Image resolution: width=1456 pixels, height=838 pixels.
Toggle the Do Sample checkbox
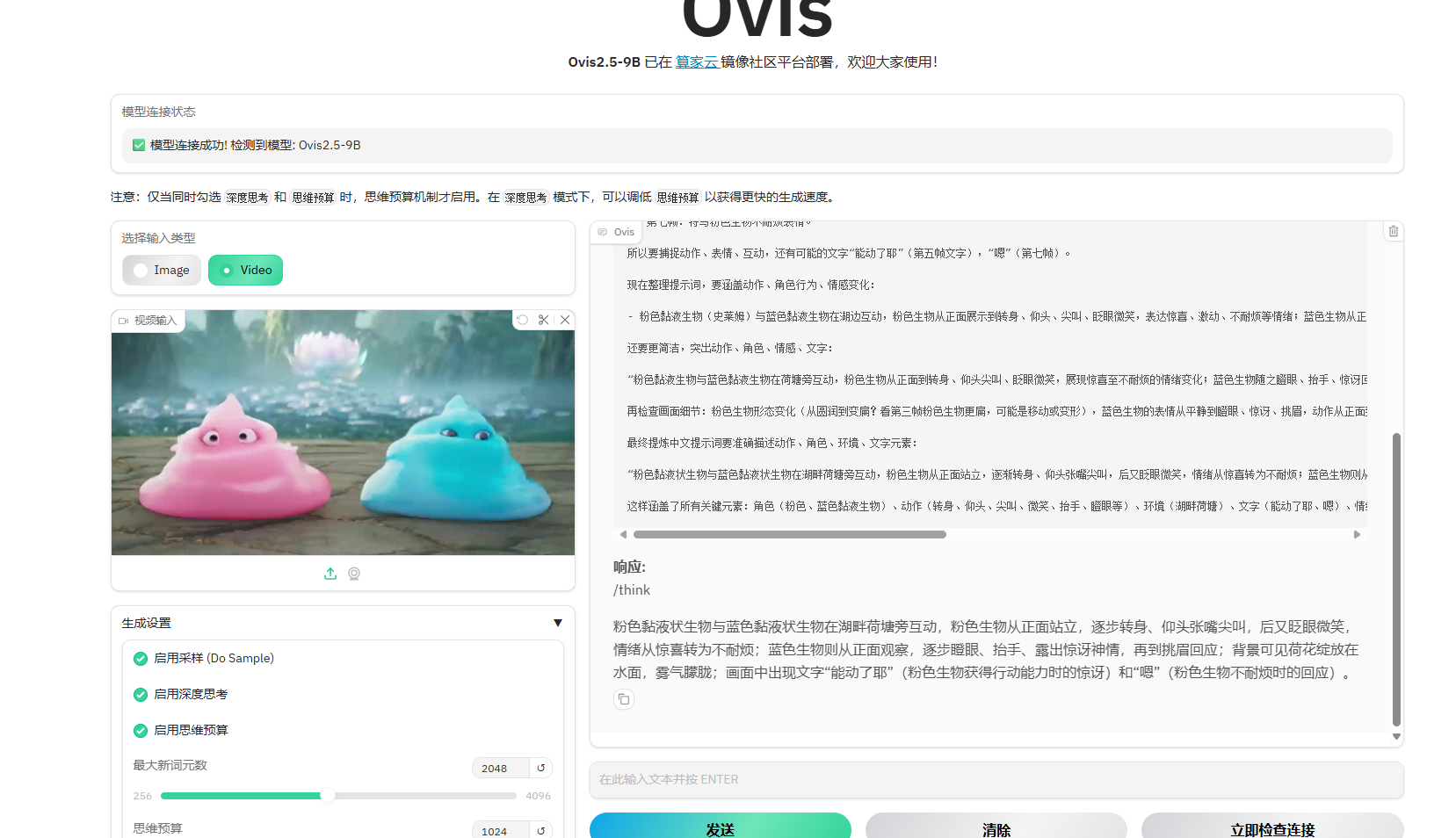coord(141,659)
